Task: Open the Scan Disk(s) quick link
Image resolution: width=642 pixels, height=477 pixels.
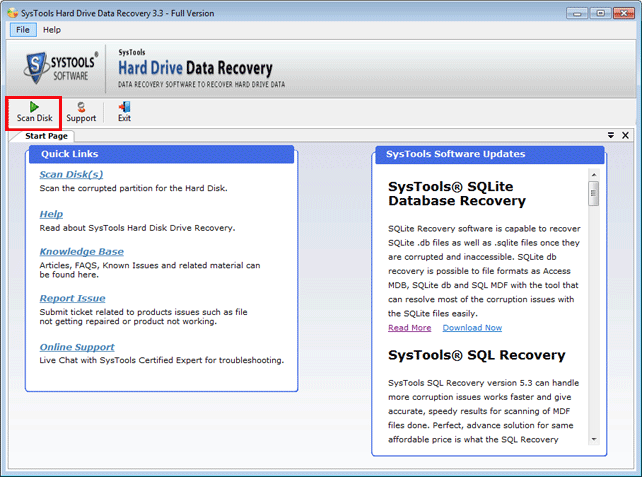Action: coord(71,175)
